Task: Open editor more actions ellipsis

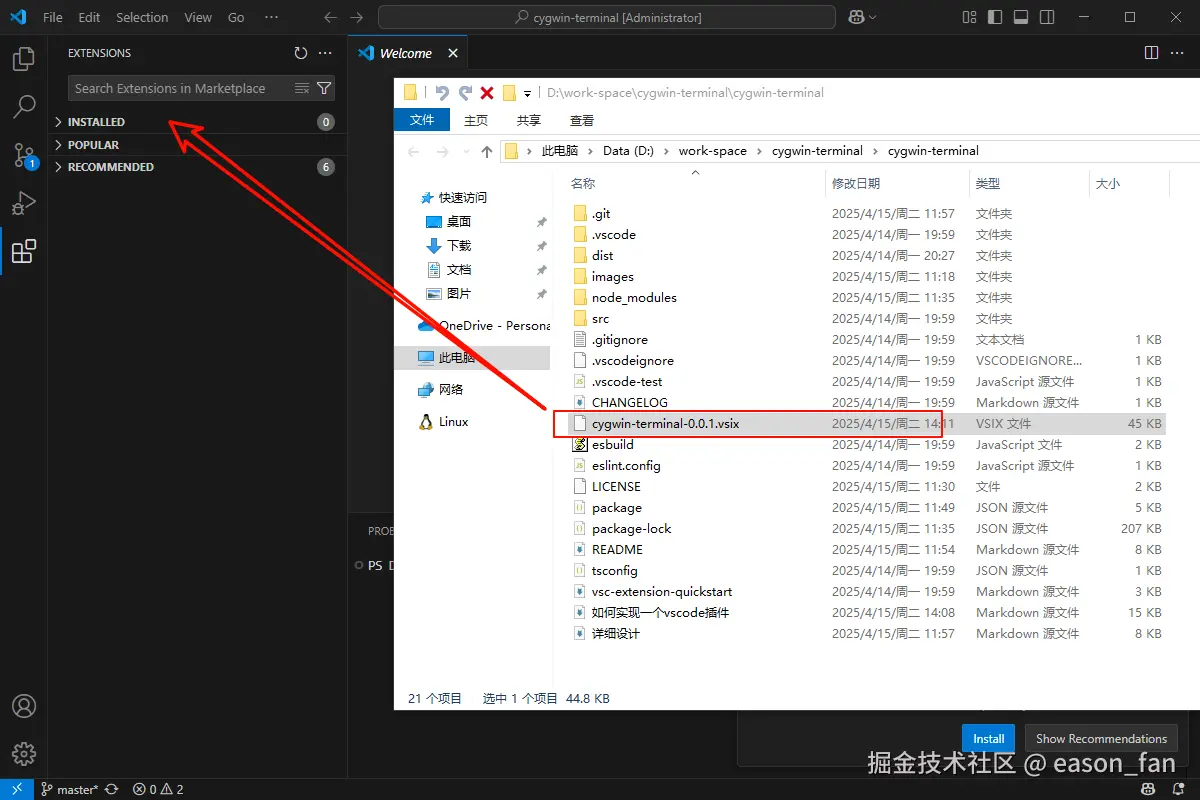Action: [1177, 53]
